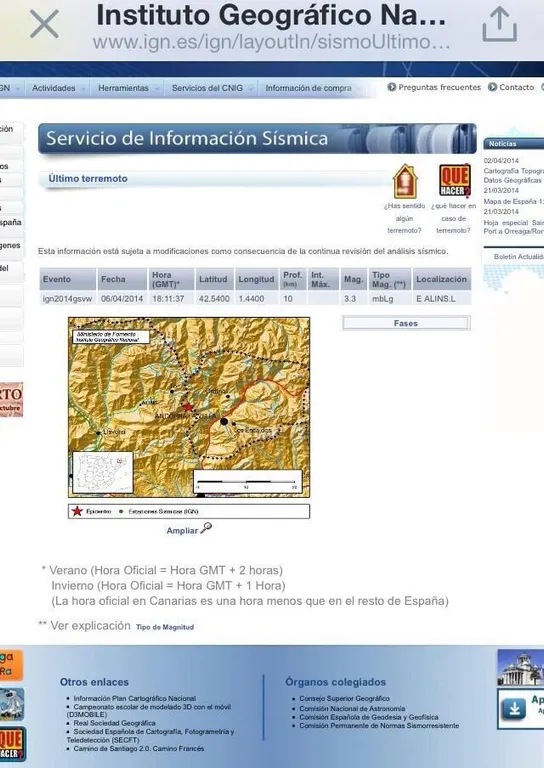
Task: Click the Fases button
Action: [x=406, y=323]
